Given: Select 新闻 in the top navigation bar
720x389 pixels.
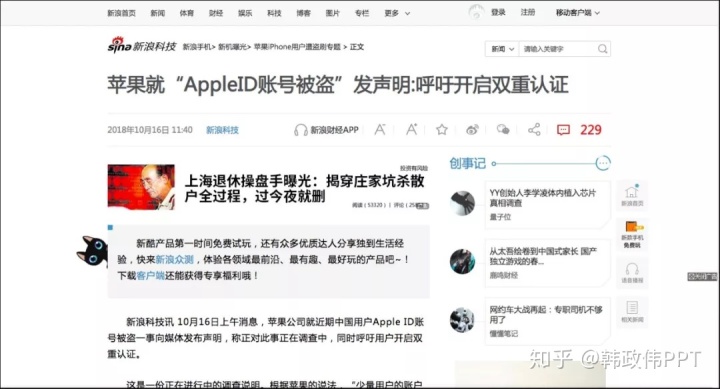Looking at the screenshot, I should point(158,13).
